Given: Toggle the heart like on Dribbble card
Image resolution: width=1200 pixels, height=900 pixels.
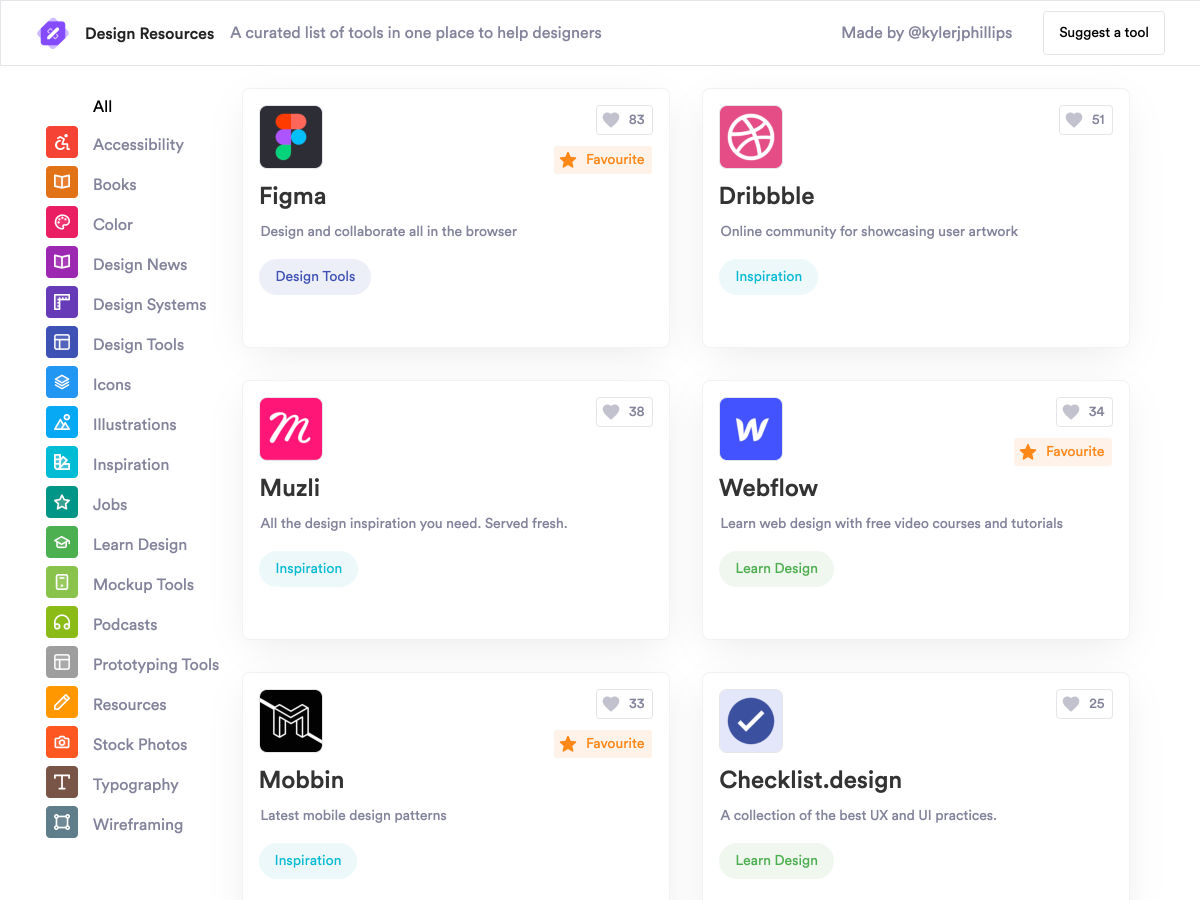Looking at the screenshot, I should (x=1085, y=120).
